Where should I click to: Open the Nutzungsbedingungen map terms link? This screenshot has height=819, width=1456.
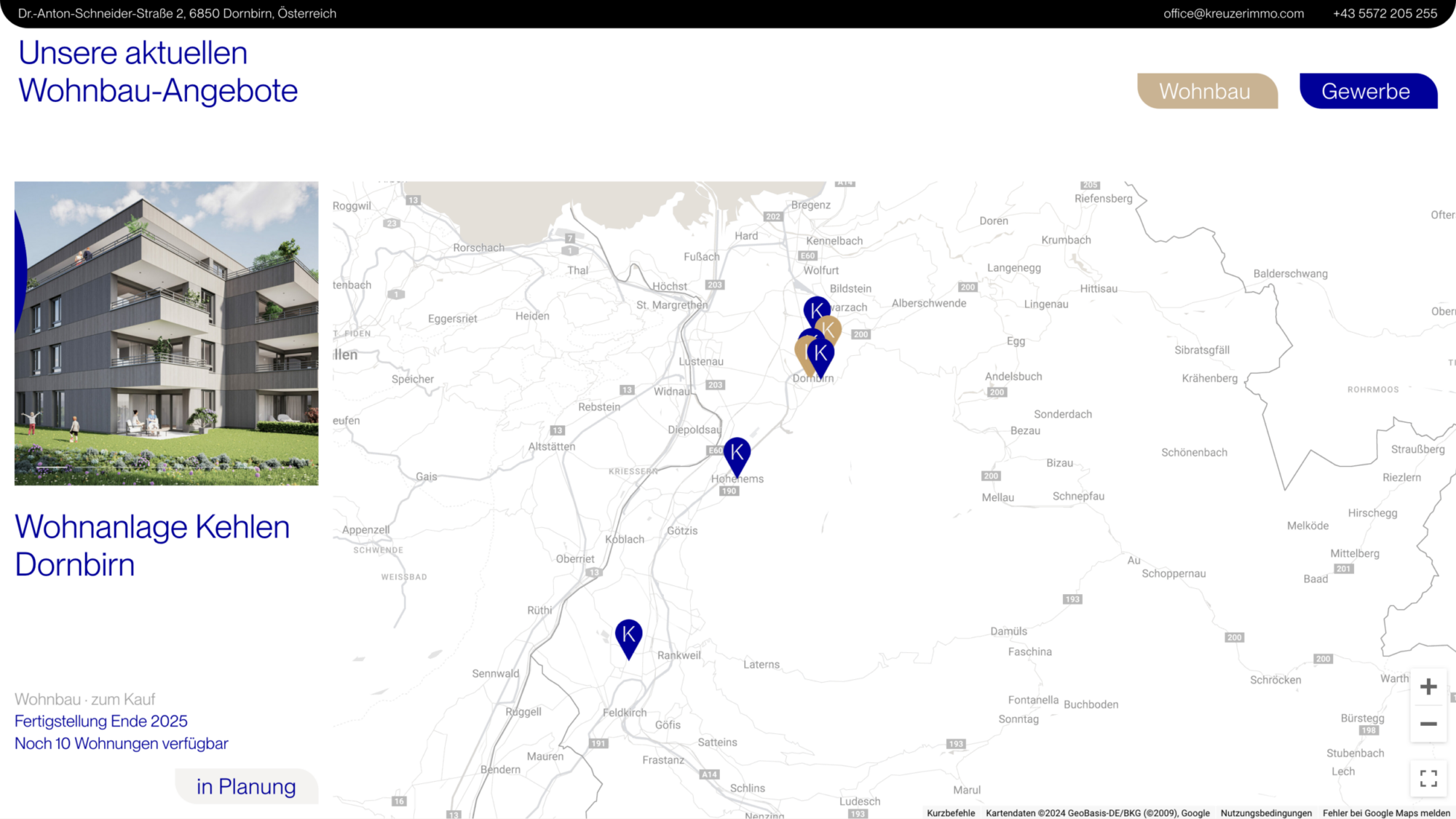coord(1266,813)
